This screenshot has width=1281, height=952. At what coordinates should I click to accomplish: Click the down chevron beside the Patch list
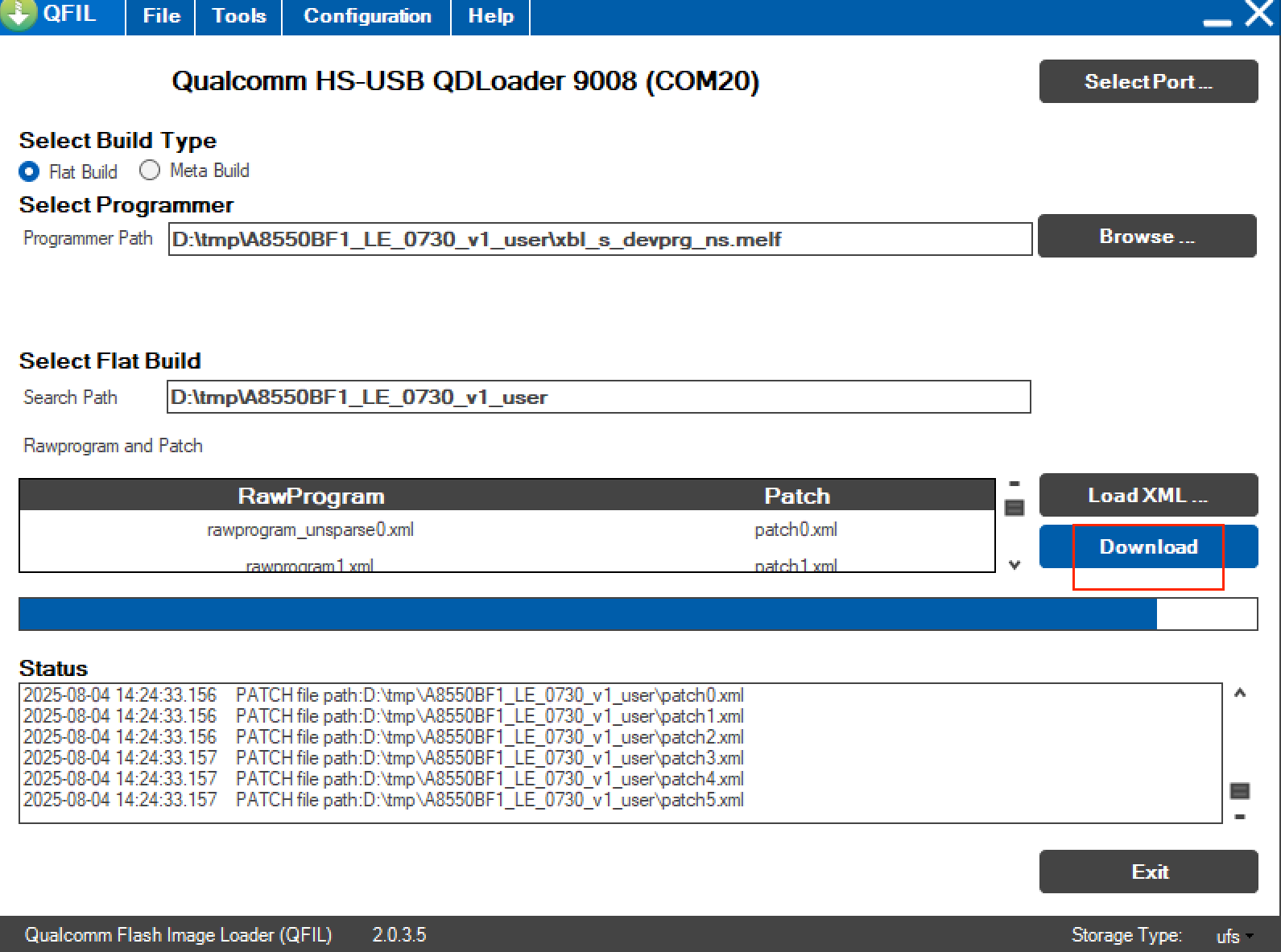(1014, 565)
